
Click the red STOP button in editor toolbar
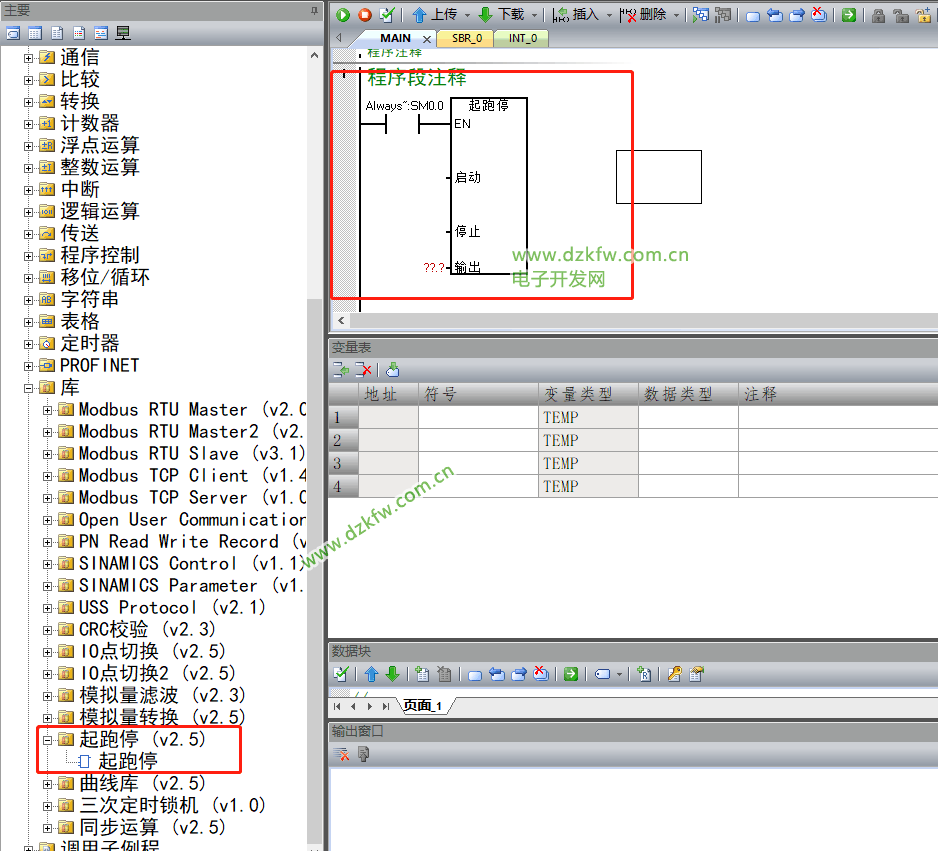(365, 15)
